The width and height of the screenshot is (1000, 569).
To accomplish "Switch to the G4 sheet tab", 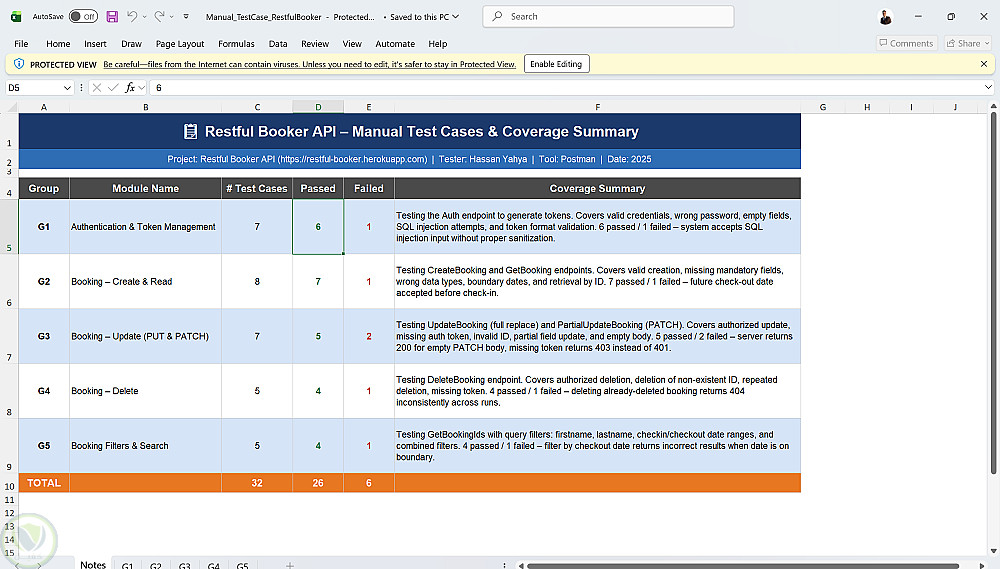I will point(214,565).
